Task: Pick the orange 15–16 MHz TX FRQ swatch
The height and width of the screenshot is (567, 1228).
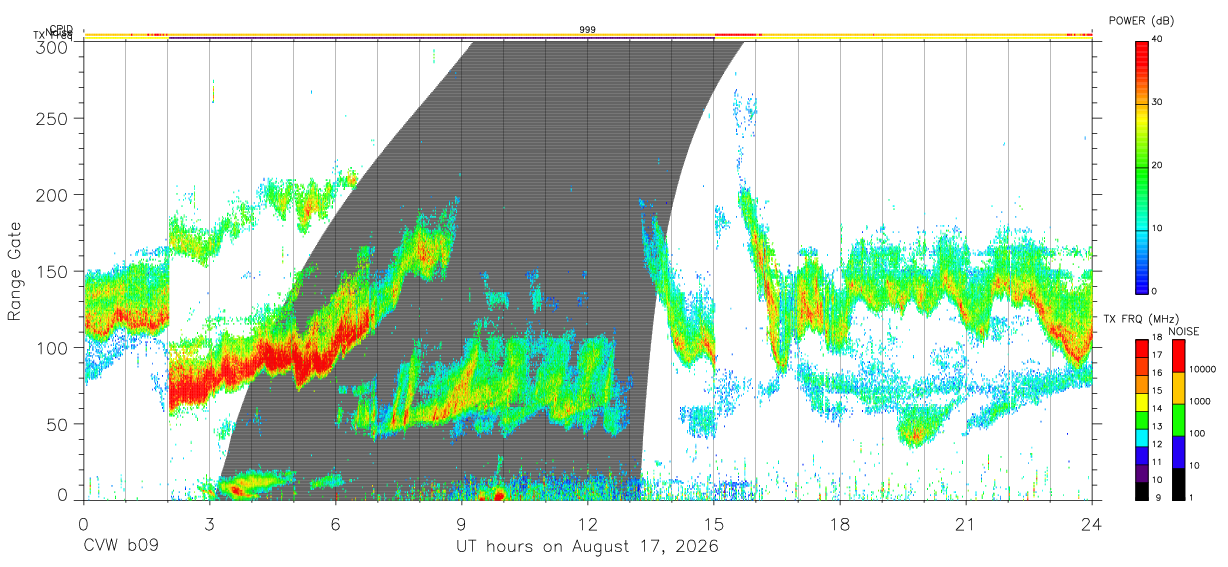Action: [1141, 383]
